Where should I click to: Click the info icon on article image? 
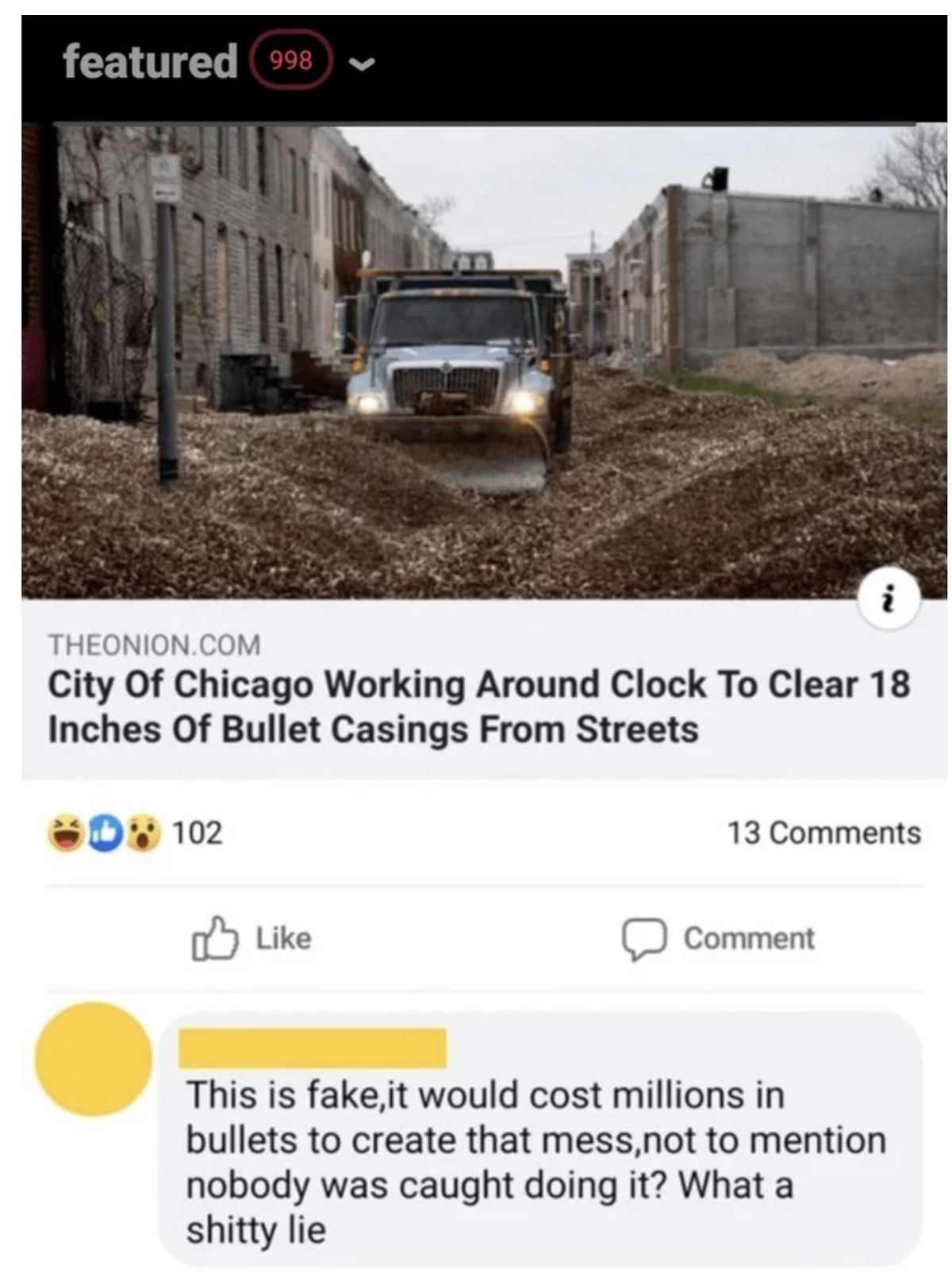tap(890, 599)
